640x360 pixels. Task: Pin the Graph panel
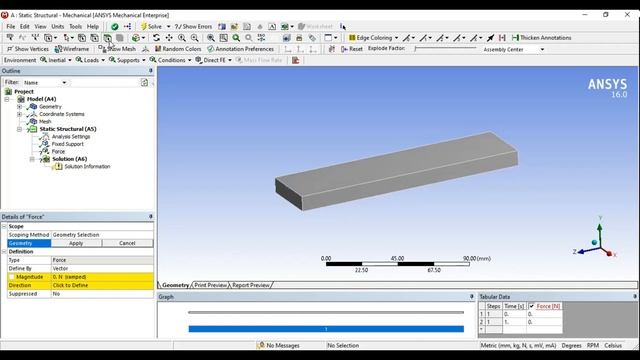[471, 296]
